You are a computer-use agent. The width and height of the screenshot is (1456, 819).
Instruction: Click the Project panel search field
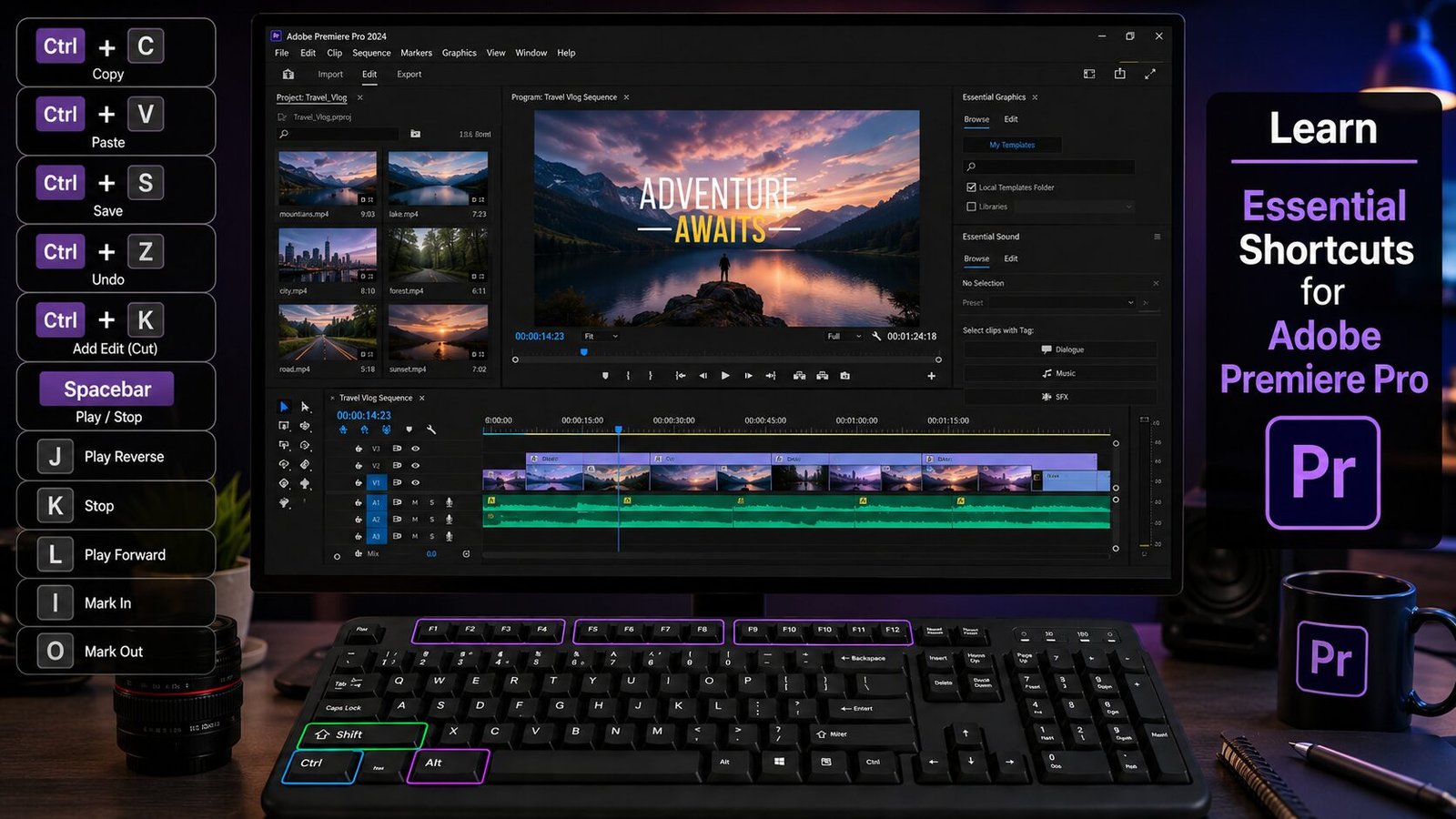[x=339, y=134]
